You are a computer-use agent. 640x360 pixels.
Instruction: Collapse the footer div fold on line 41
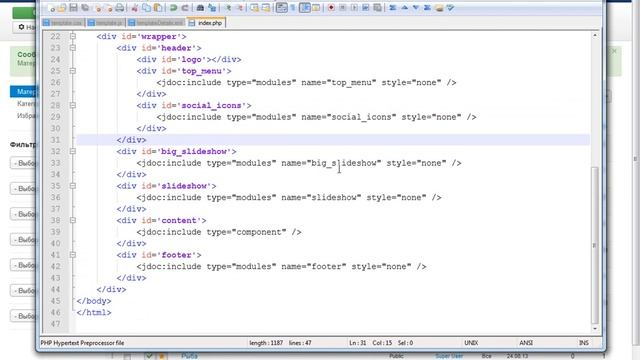(73, 255)
